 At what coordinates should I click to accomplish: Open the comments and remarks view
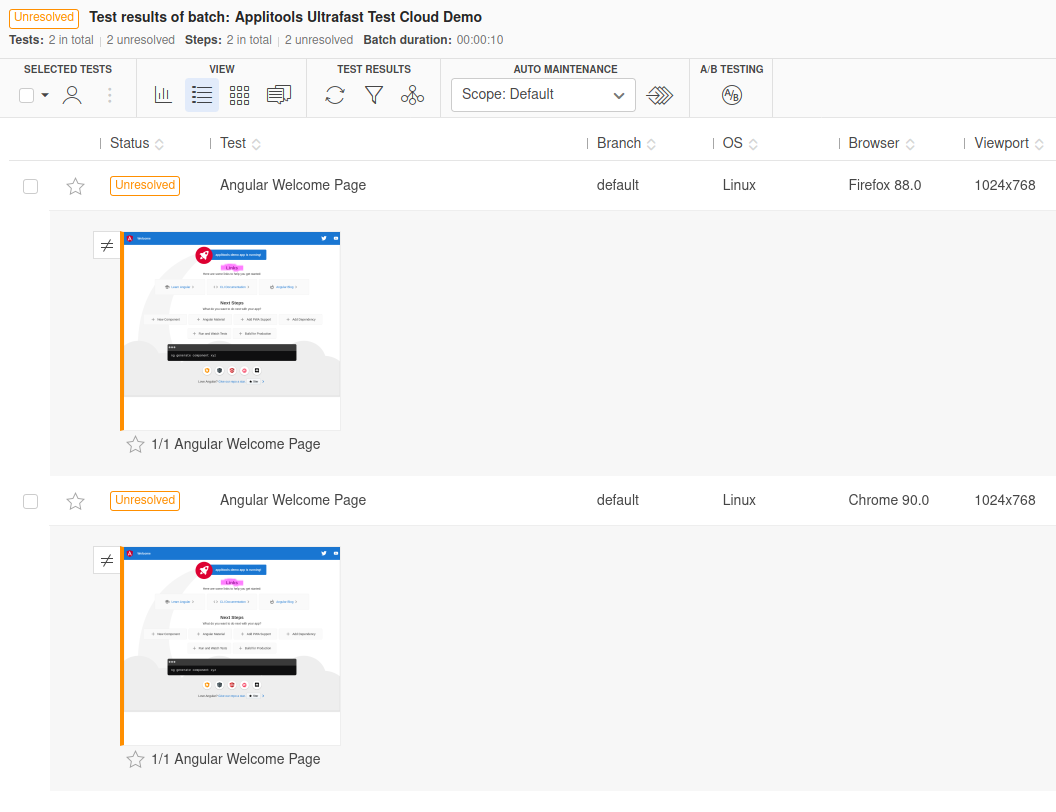[x=279, y=95]
